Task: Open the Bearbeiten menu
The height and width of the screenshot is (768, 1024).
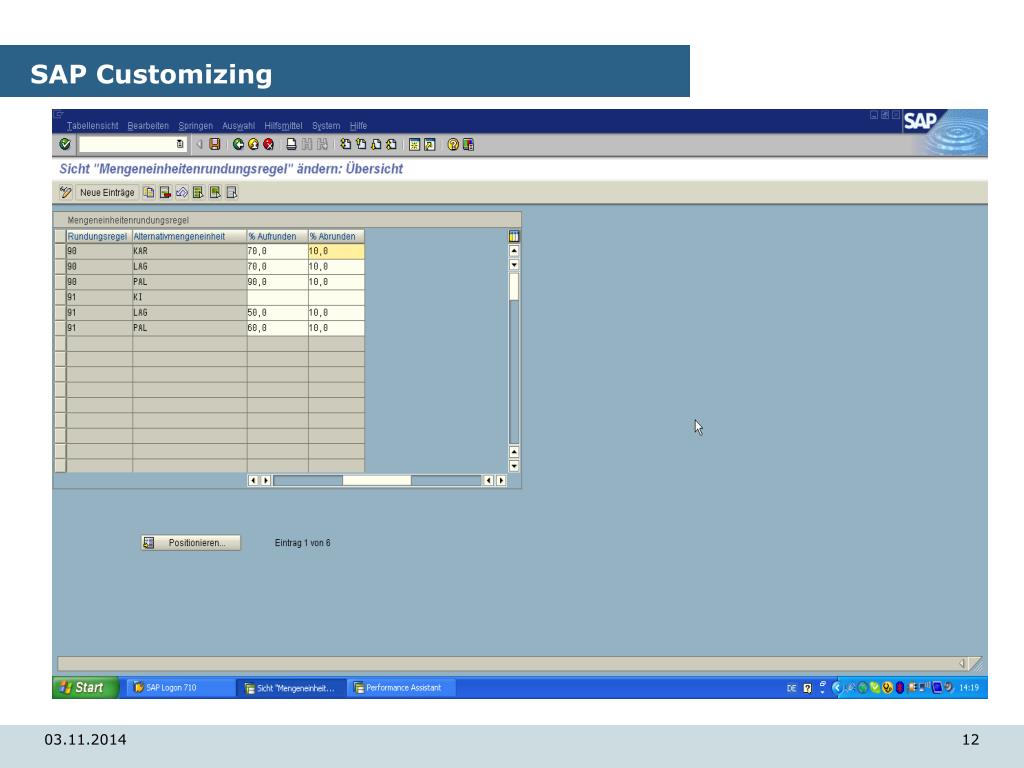Action: tap(148, 125)
